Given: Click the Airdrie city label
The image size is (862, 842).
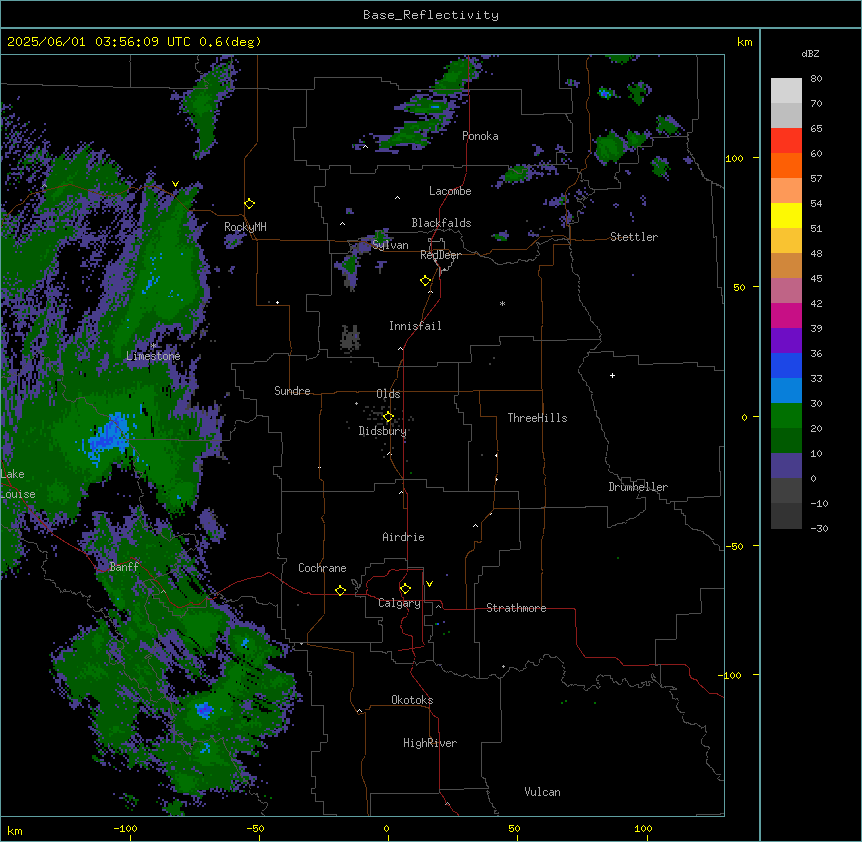Looking at the screenshot, I should (x=403, y=537).
